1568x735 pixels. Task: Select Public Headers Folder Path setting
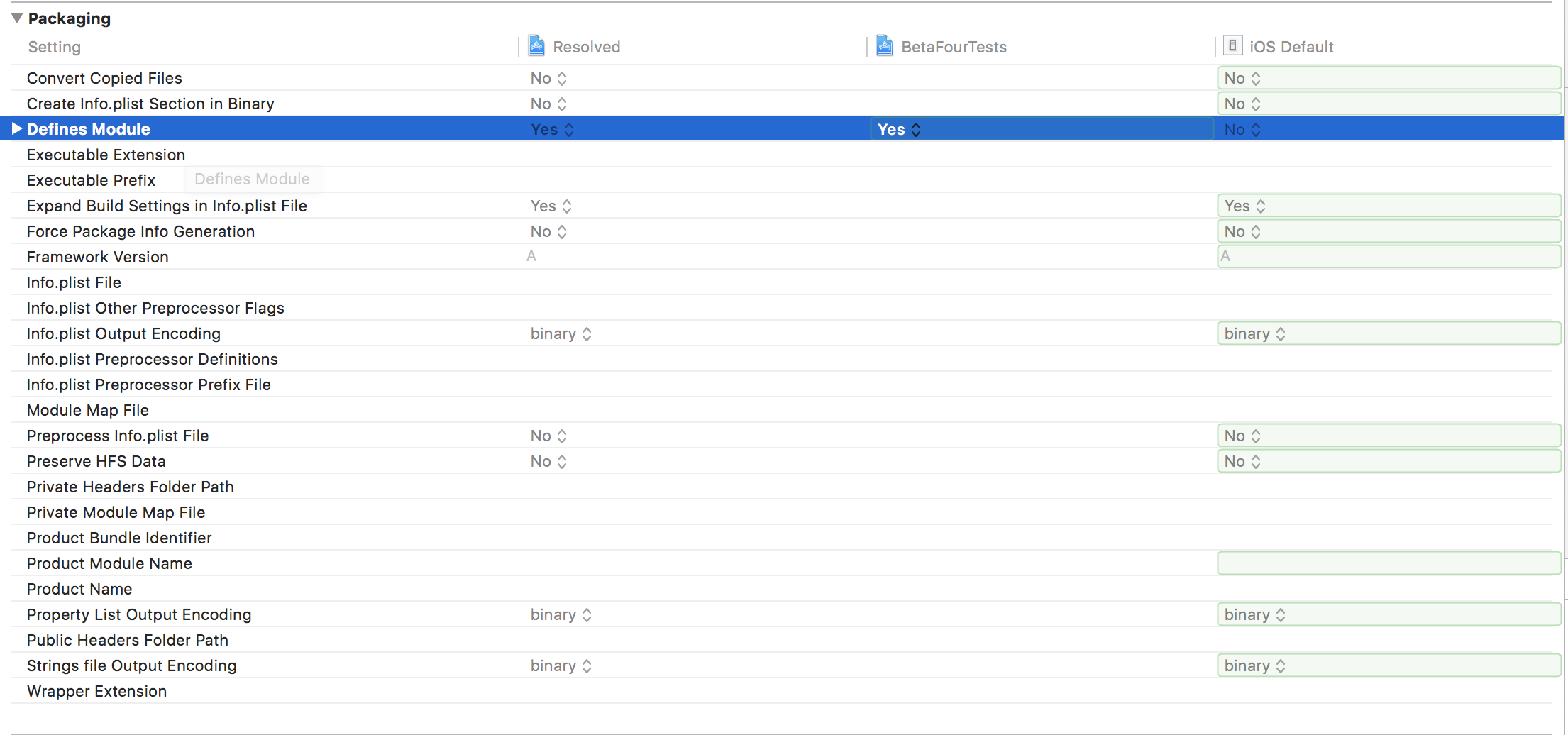pyautogui.click(x=128, y=640)
